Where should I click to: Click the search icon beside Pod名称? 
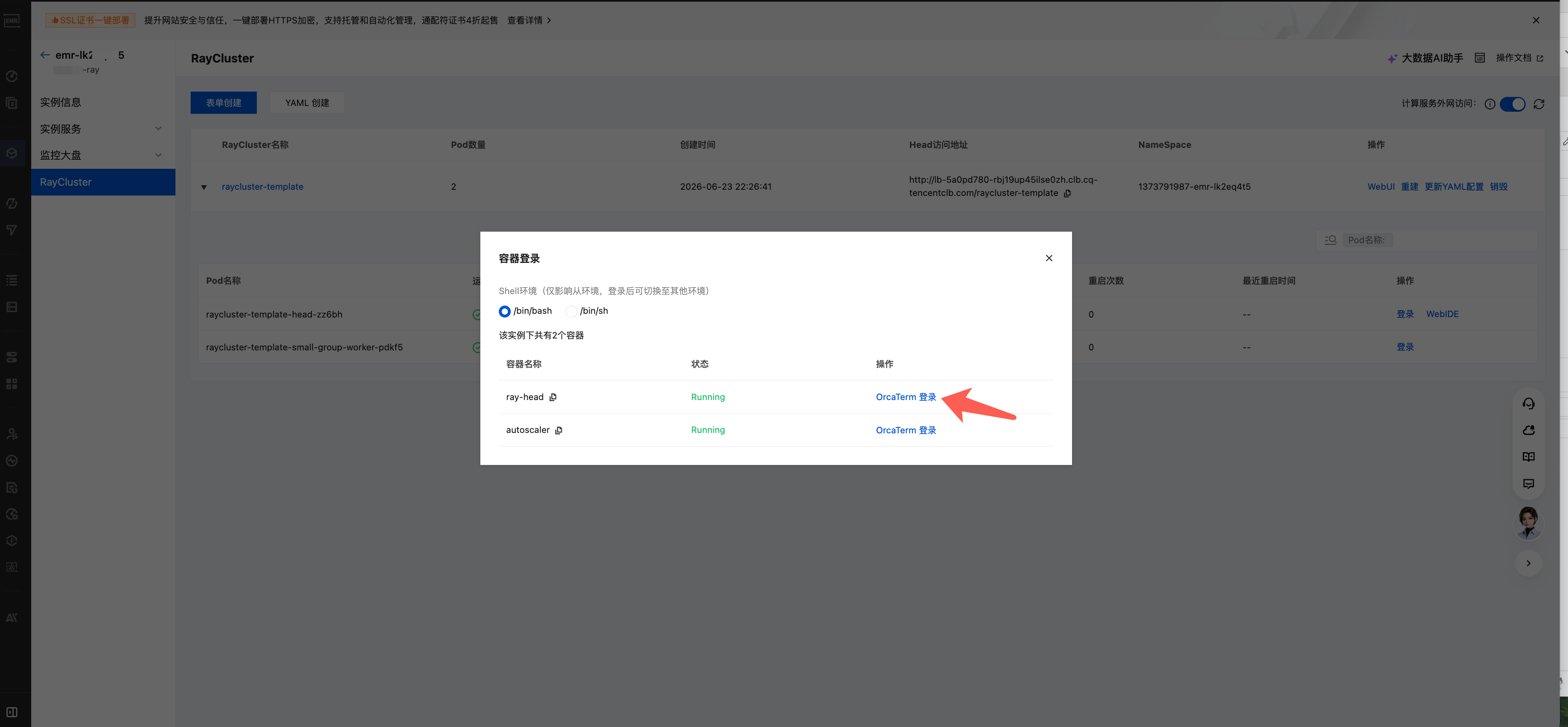coord(1330,240)
